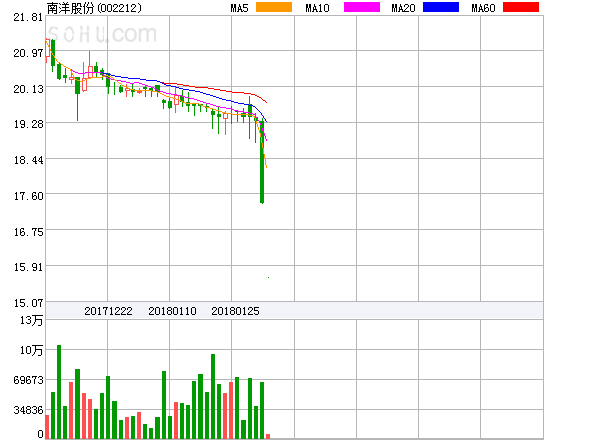
Task: Click the 20.13 price axis label
Action: [28, 89]
